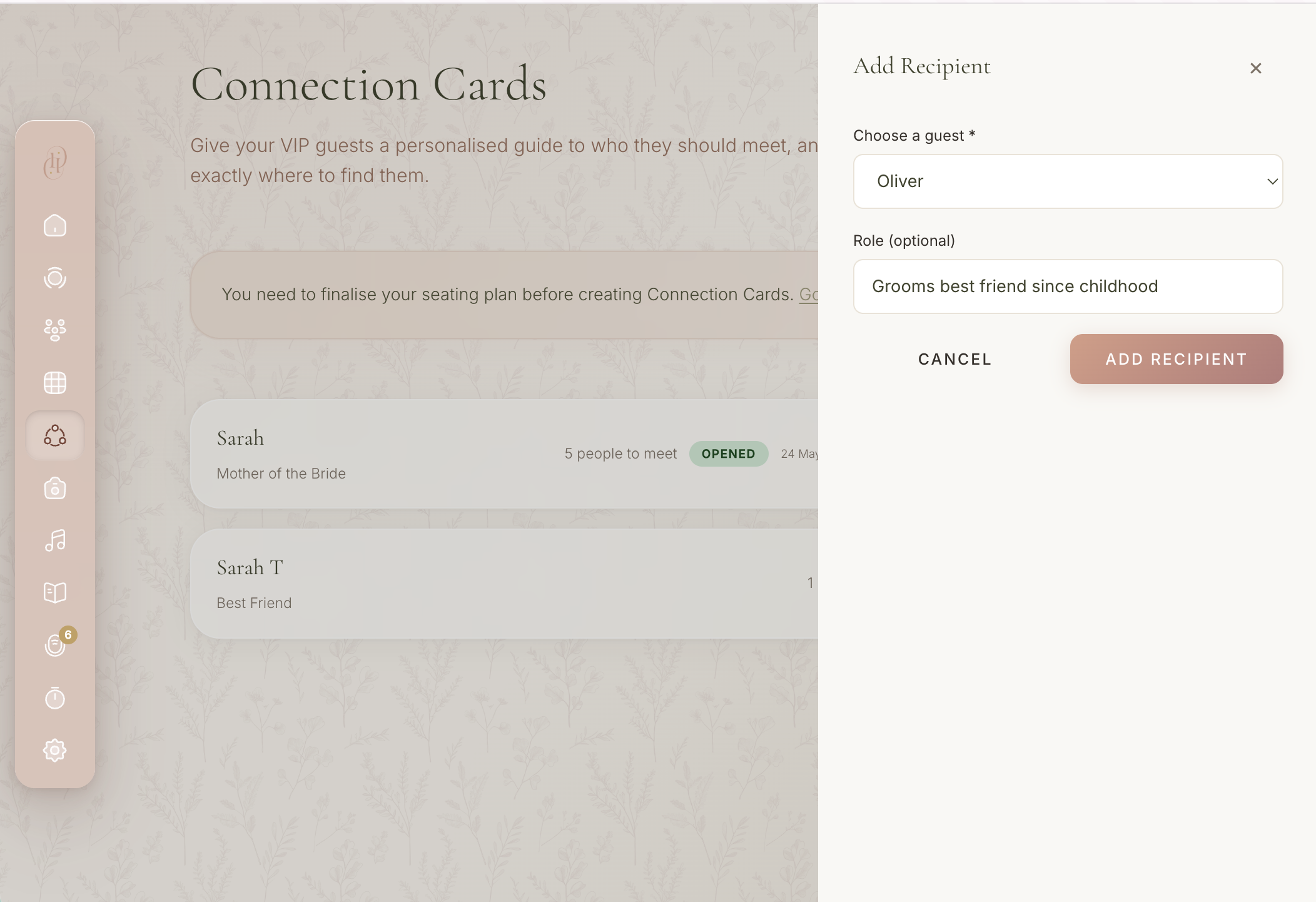Close the Add Recipient panel
1316x902 pixels.
pyautogui.click(x=1255, y=68)
